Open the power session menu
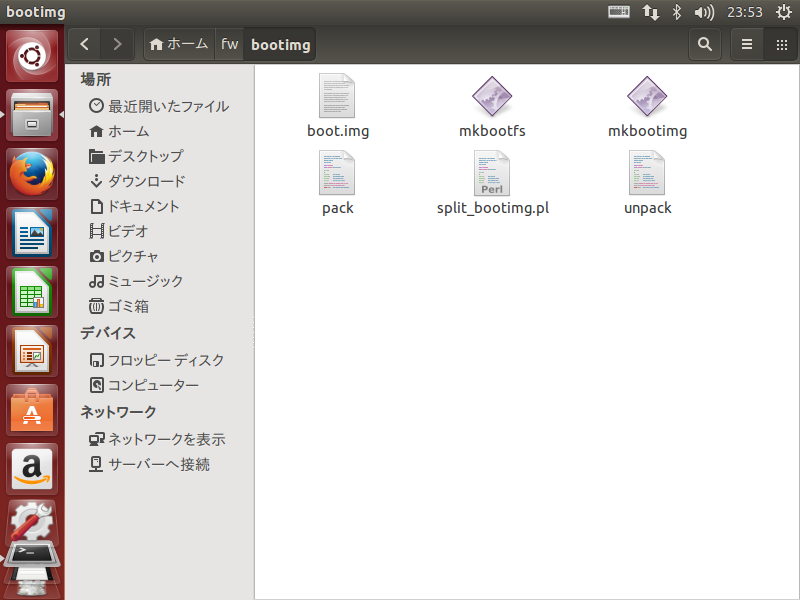Image resolution: width=800 pixels, height=600 pixels. coord(784,12)
